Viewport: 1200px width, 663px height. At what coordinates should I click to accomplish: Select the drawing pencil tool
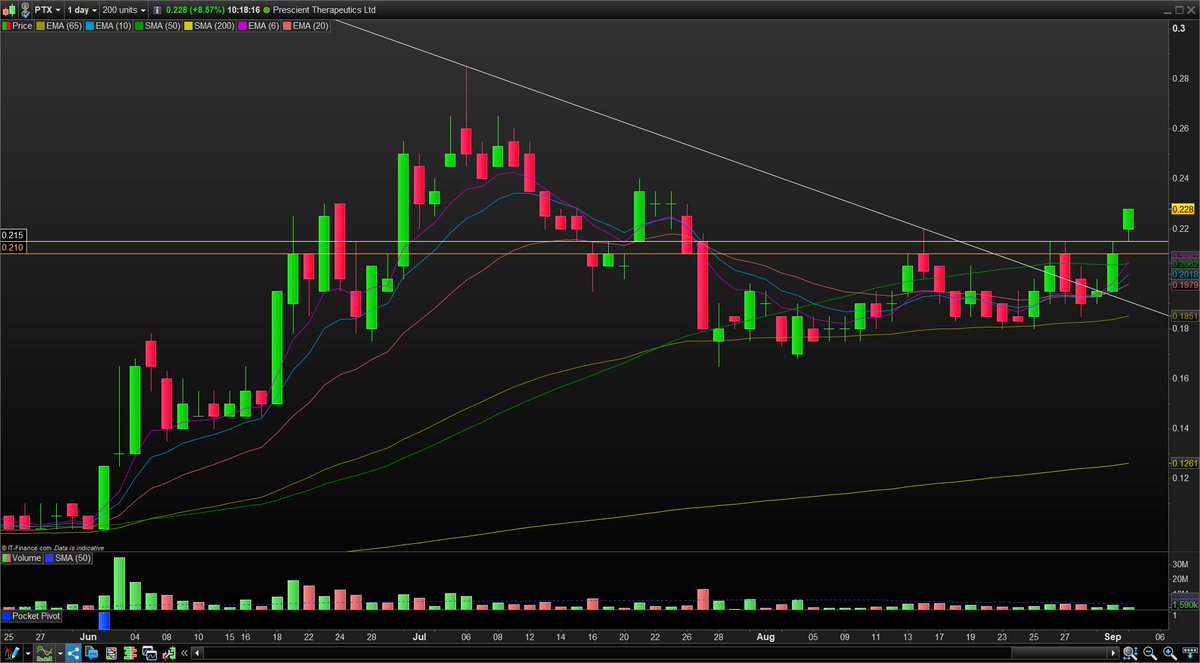tap(11, 653)
